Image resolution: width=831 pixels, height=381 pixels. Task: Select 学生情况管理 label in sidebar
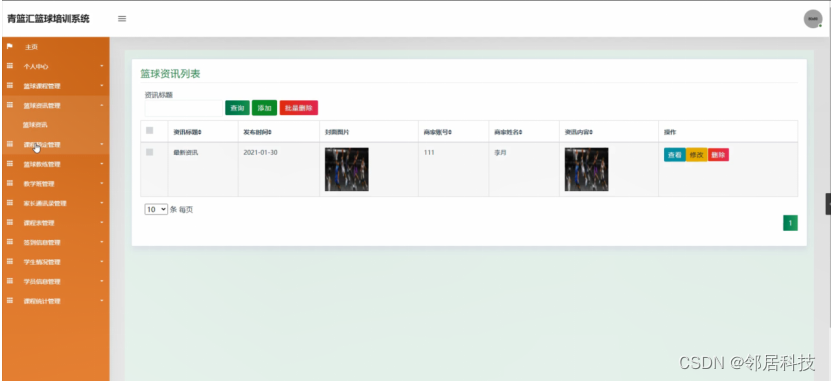tap(42, 262)
